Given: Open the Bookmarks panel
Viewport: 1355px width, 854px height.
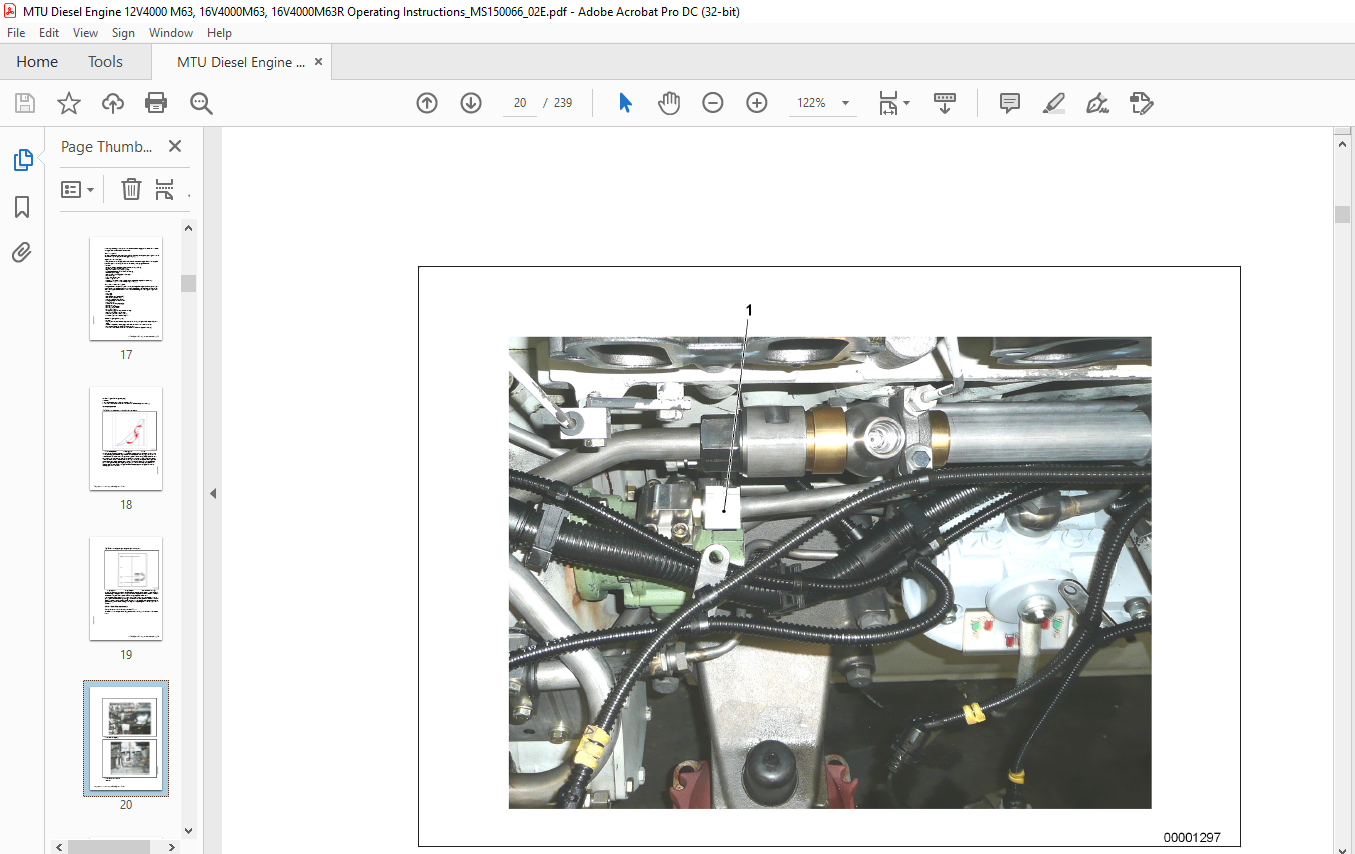Looking at the screenshot, I should coord(22,207).
